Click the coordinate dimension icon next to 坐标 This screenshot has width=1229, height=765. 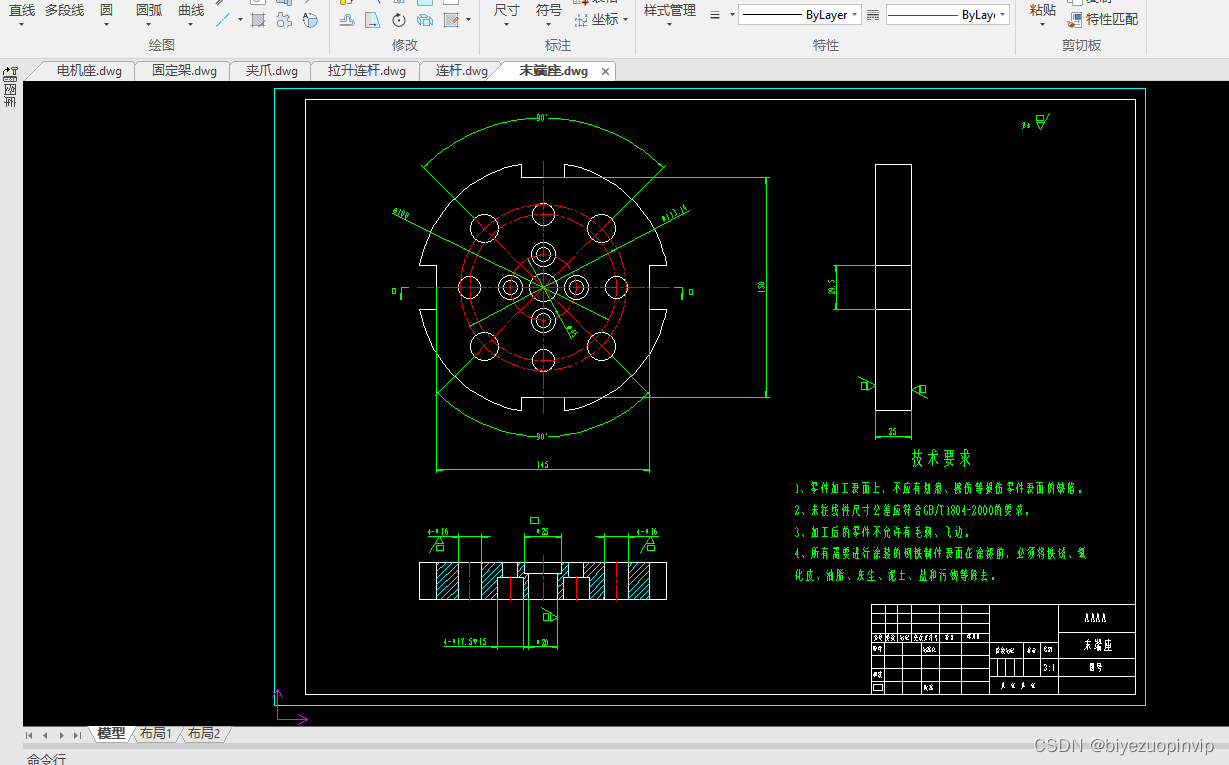581,20
